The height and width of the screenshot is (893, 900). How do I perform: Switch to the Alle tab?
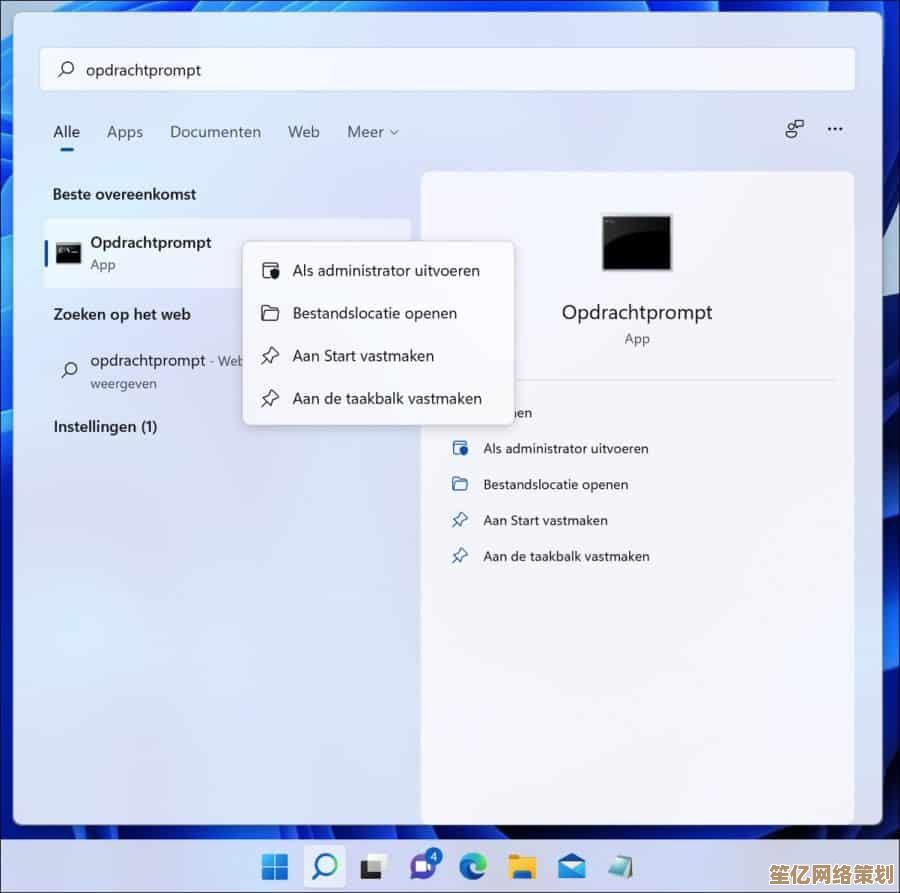click(x=67, y=132)
